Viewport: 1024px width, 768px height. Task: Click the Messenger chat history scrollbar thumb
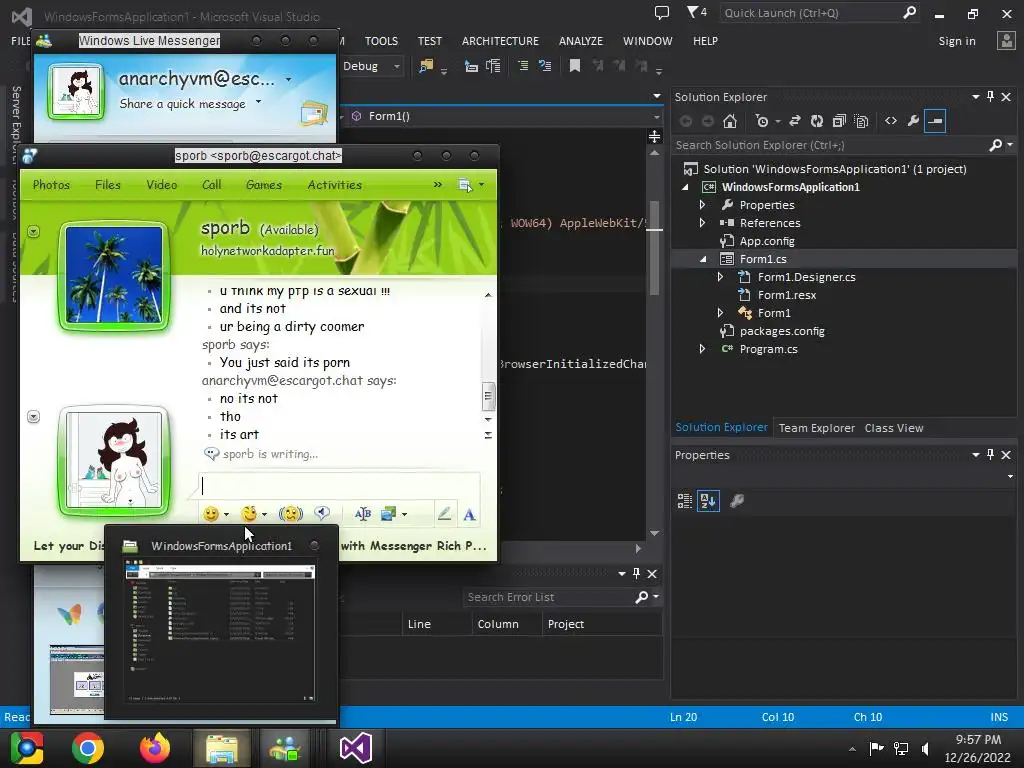pos(488,396)
